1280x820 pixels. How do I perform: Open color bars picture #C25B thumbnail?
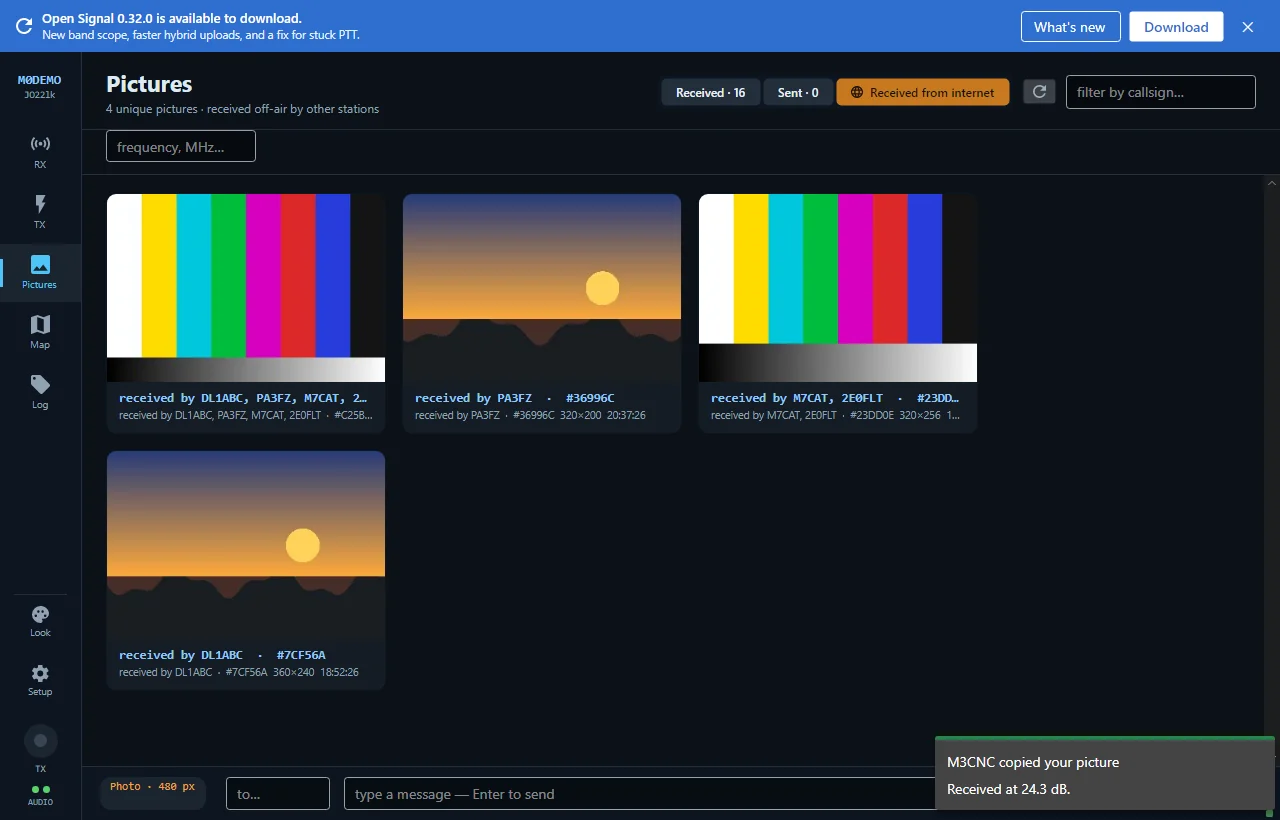pyautogui.click(x=246, y=288)
